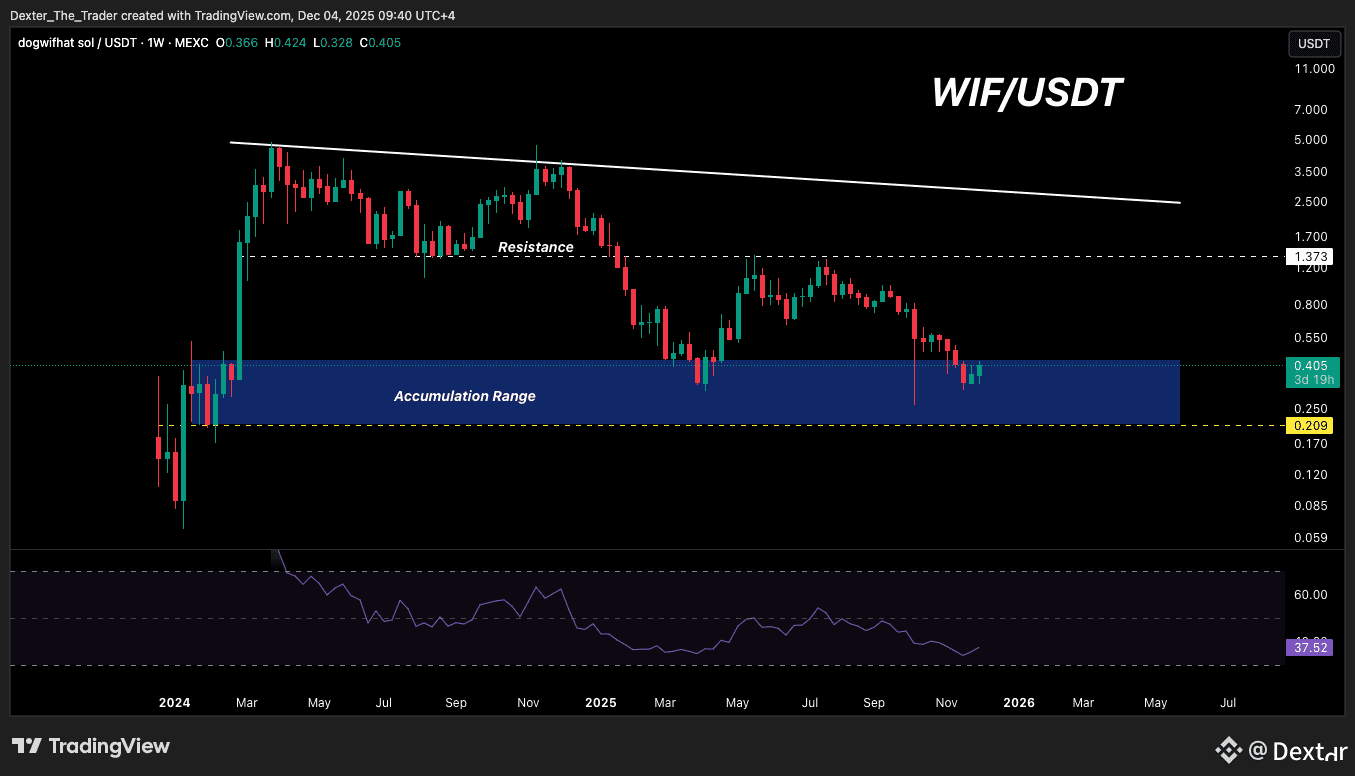
Task: Click the 2024 label on the time axis
Action: (175, 703)
